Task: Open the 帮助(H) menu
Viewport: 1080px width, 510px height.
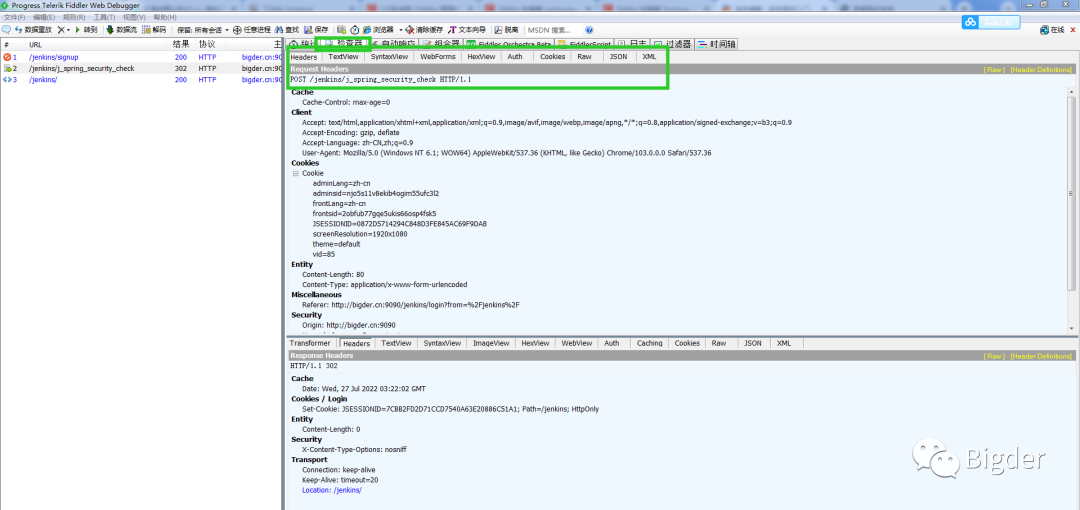Action: click(164, 17)
